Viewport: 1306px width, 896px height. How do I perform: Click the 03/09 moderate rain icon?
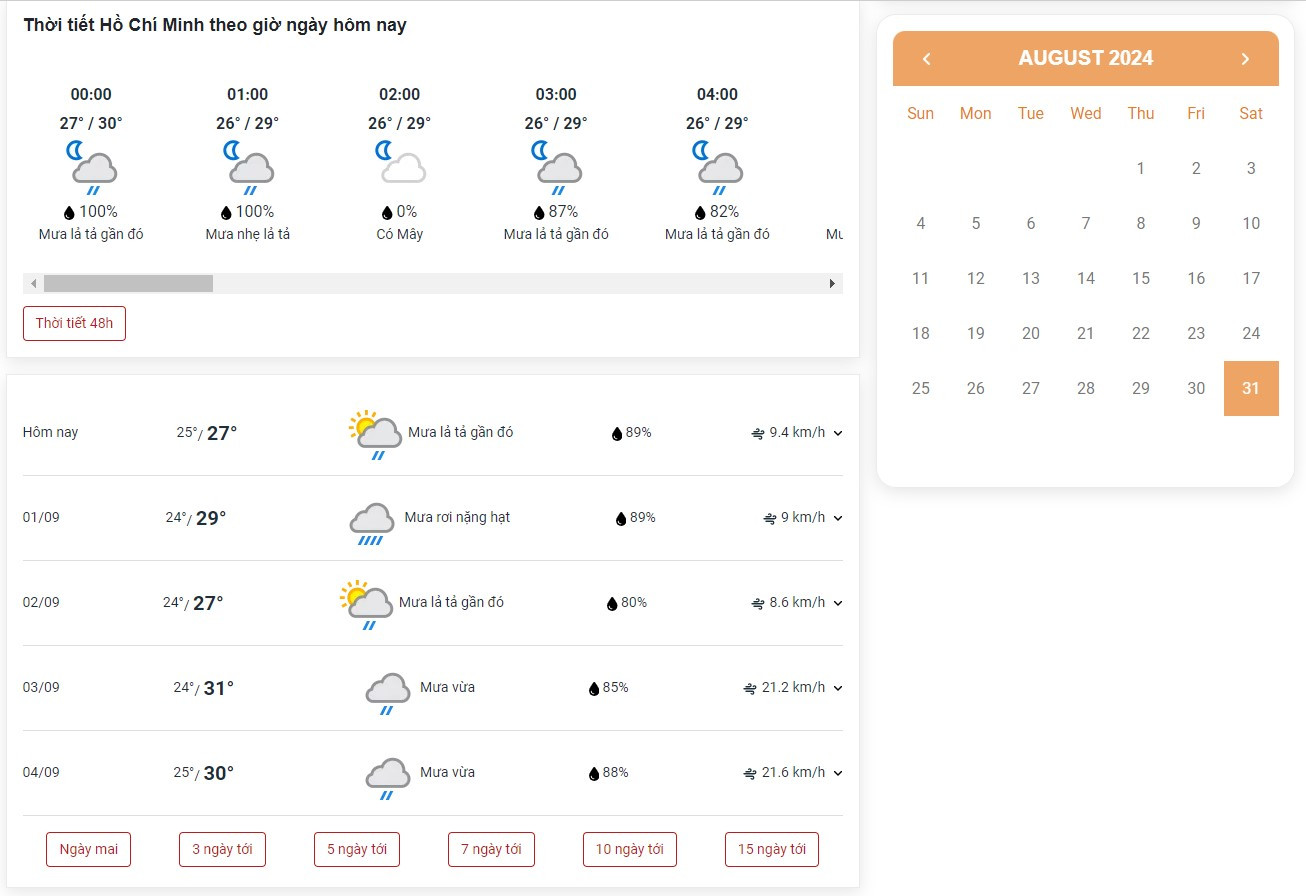click(387, 694)
